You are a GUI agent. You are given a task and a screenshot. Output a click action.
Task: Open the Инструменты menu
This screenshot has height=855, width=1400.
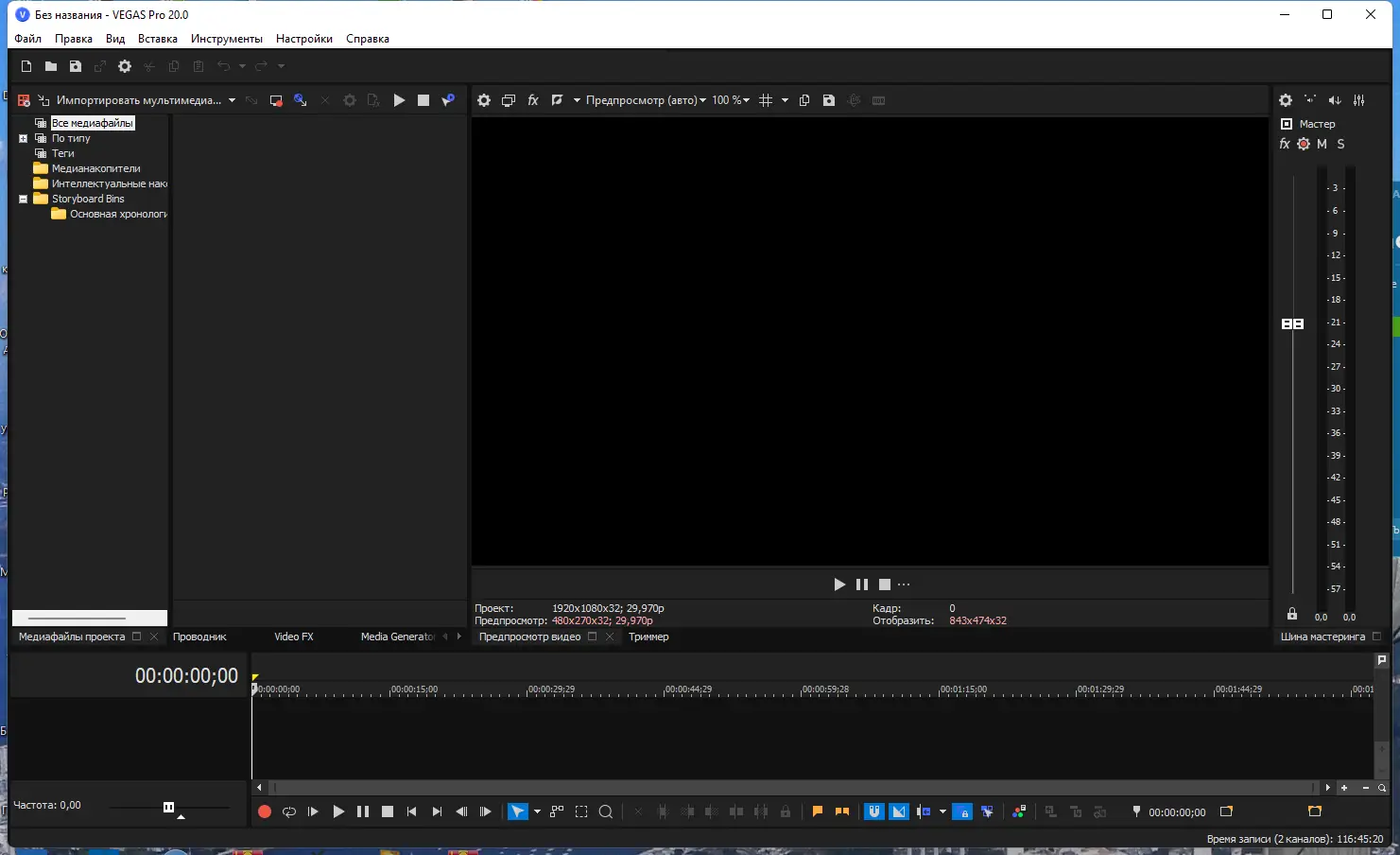[227, 39]
